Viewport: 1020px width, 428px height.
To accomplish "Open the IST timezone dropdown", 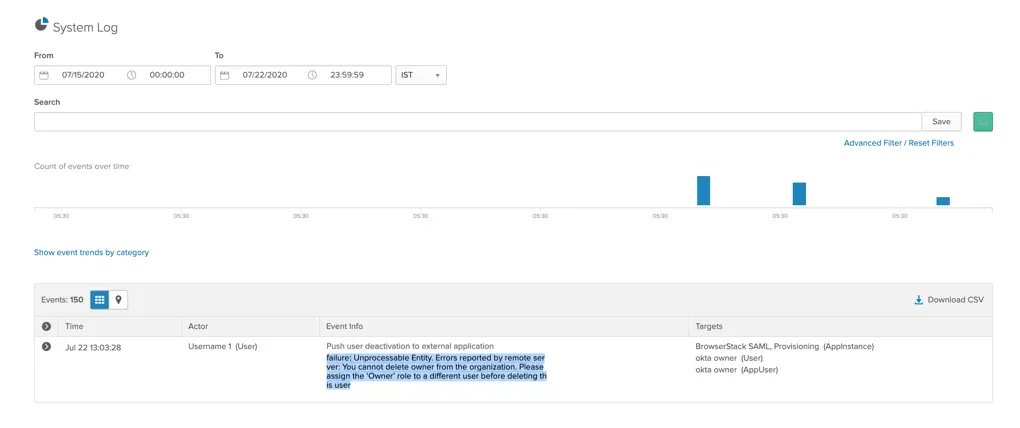I will click(x=421, y=75).
